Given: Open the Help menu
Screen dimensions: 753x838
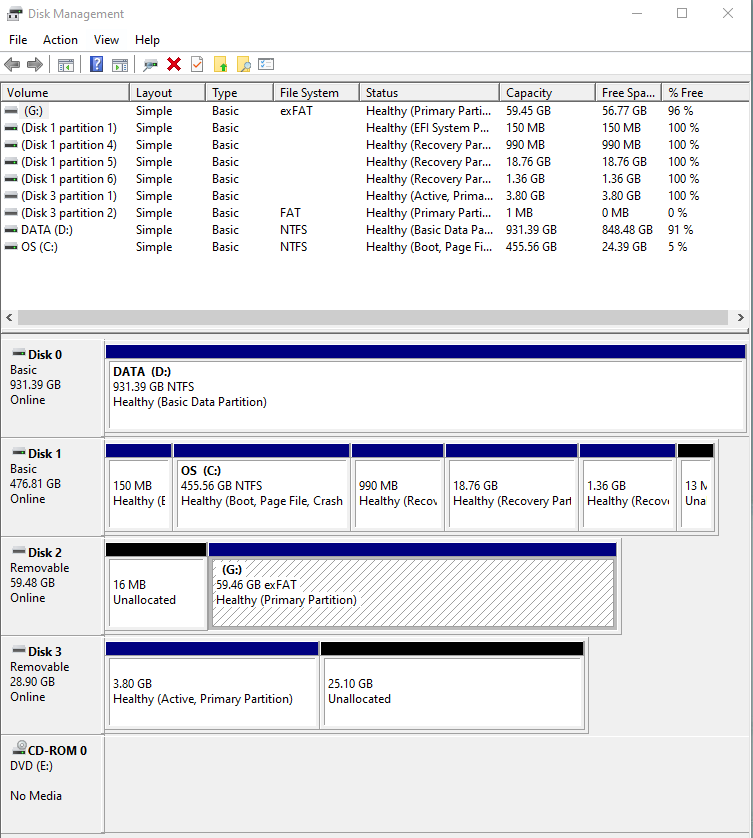Looking at the screenshot, I should click(147, 40).
